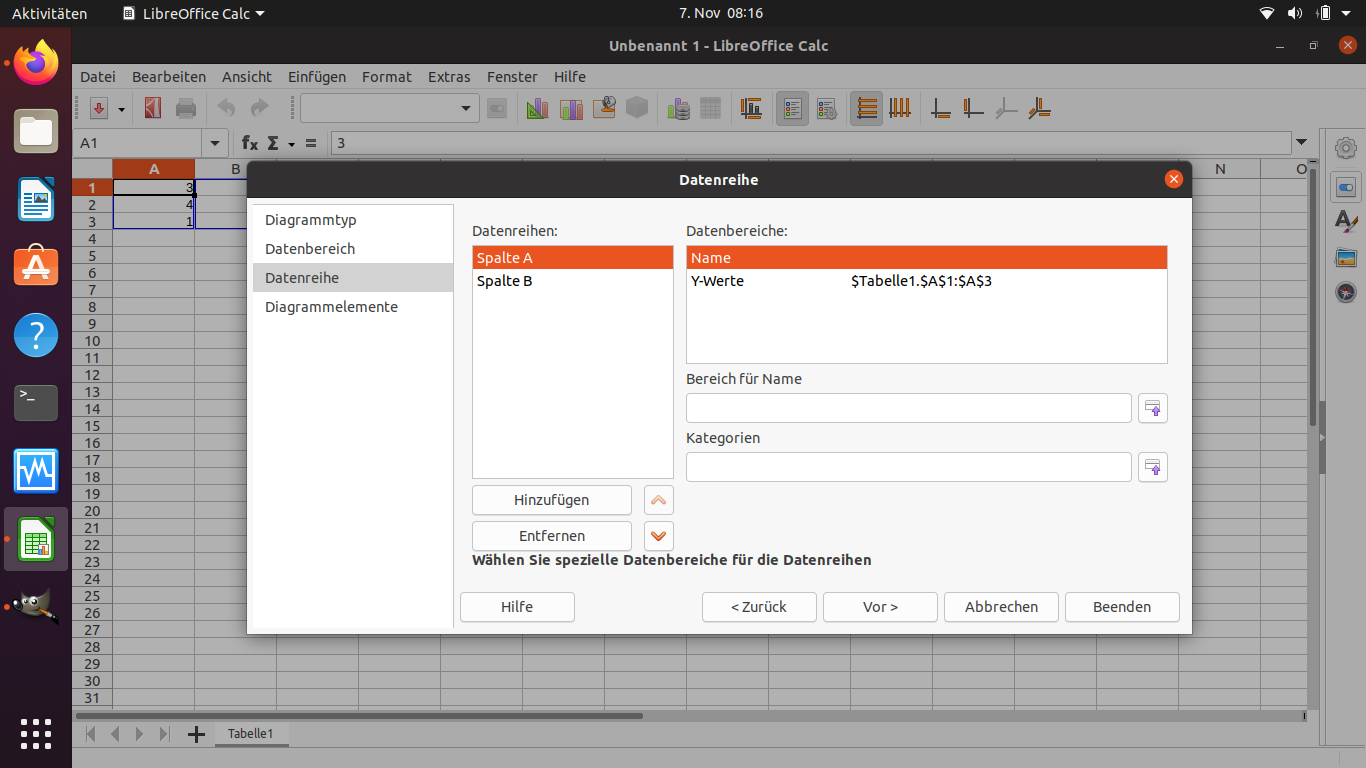Image resolution: width=1366 pixels, height=768 pixels.
Task: Expand the formula bar with its arrow
Action: pyautogui.click(x=1300, y=143)
